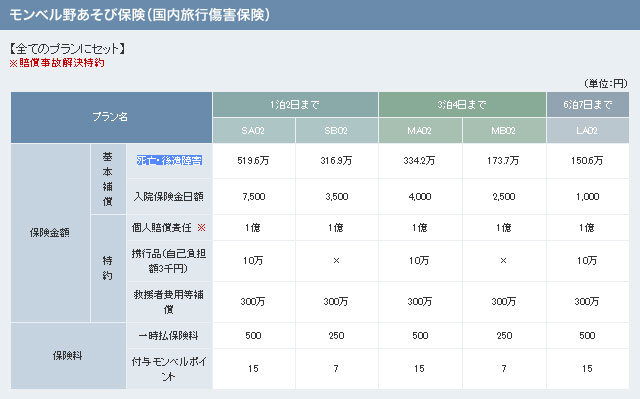Click the 保険料 row group label

68,356
